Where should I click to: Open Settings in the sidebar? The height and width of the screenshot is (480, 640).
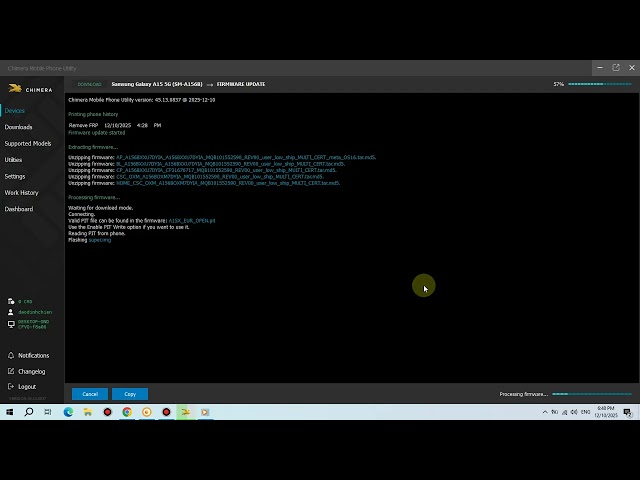tap(15, 176)
